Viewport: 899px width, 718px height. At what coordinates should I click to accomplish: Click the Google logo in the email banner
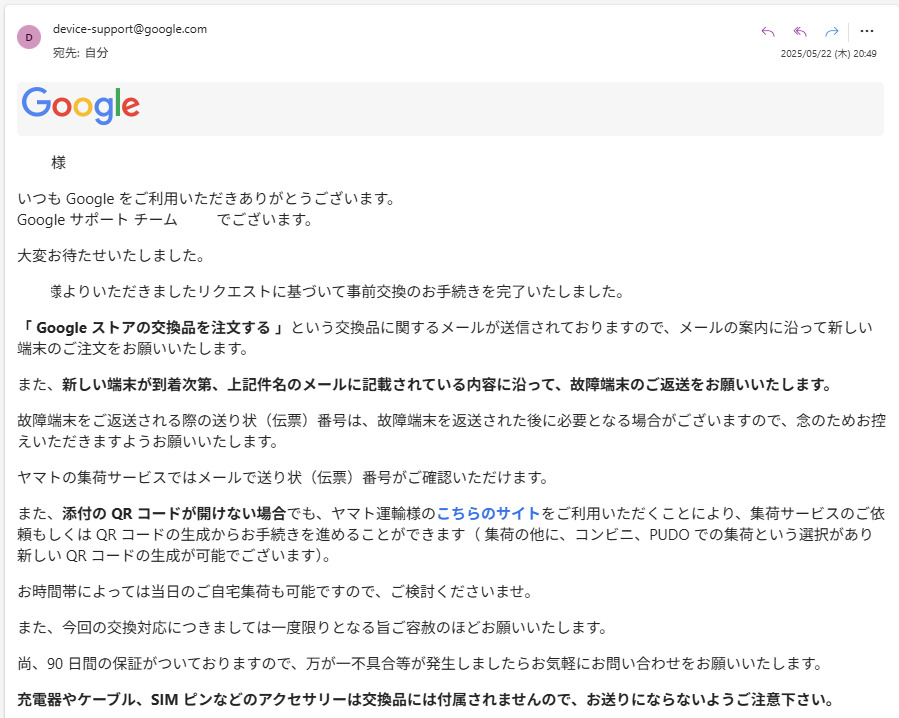(80, 106)
